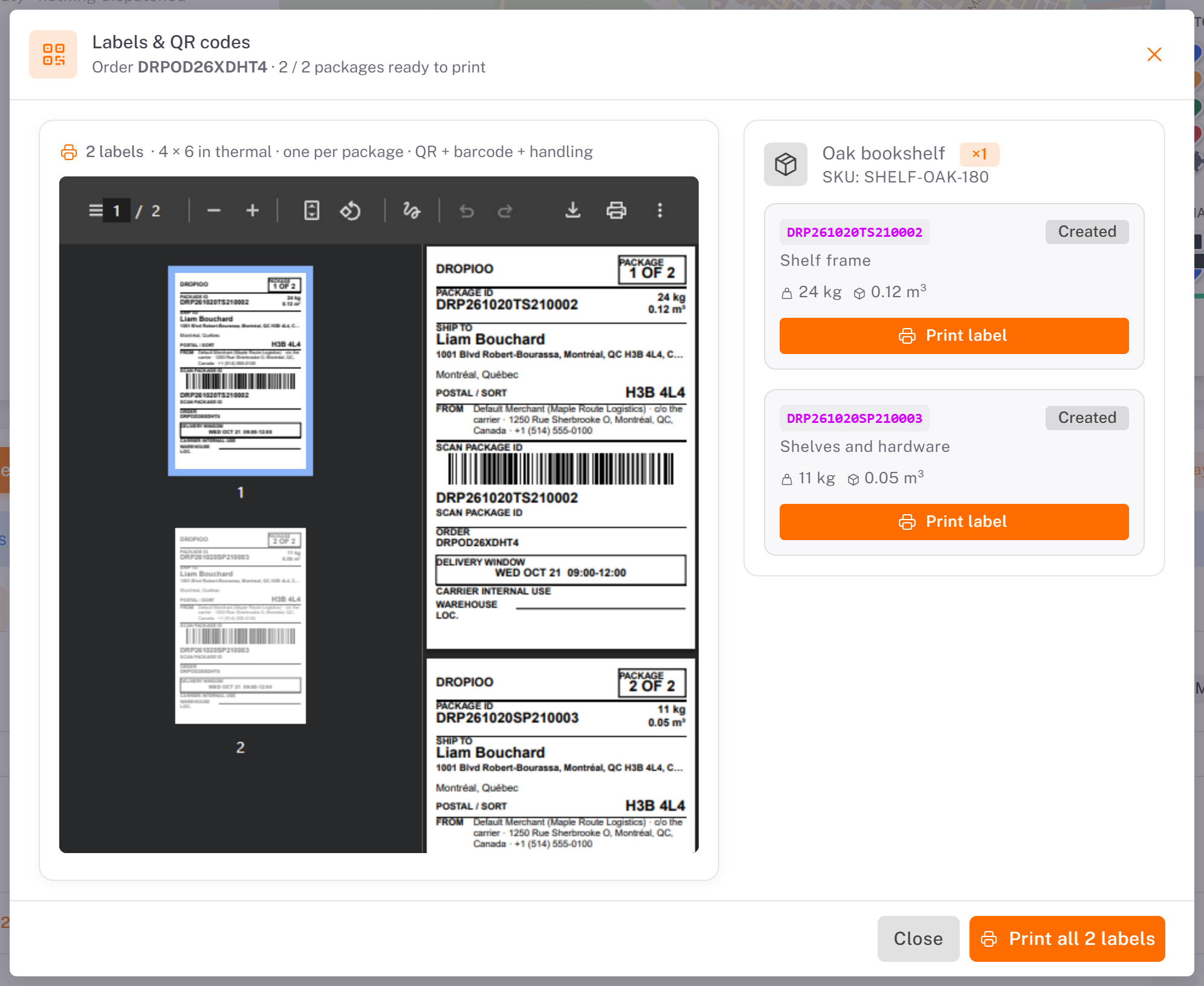This screenshot has height=986, width=1204.
Task: Click 'Shelves and hardware' description
Action: 865,446
